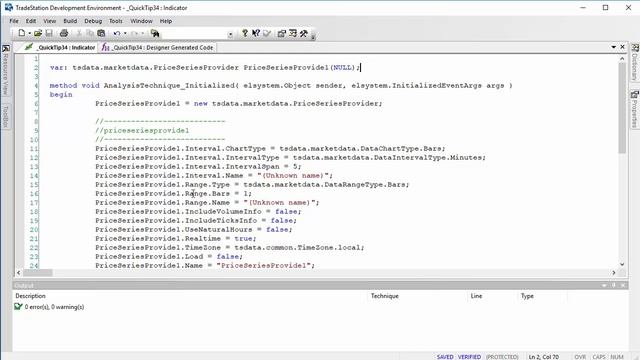640x360 pixels.
Task: Select the '0 error(s), 0 warning(s)' output row
Action: (x=54, y=307)
